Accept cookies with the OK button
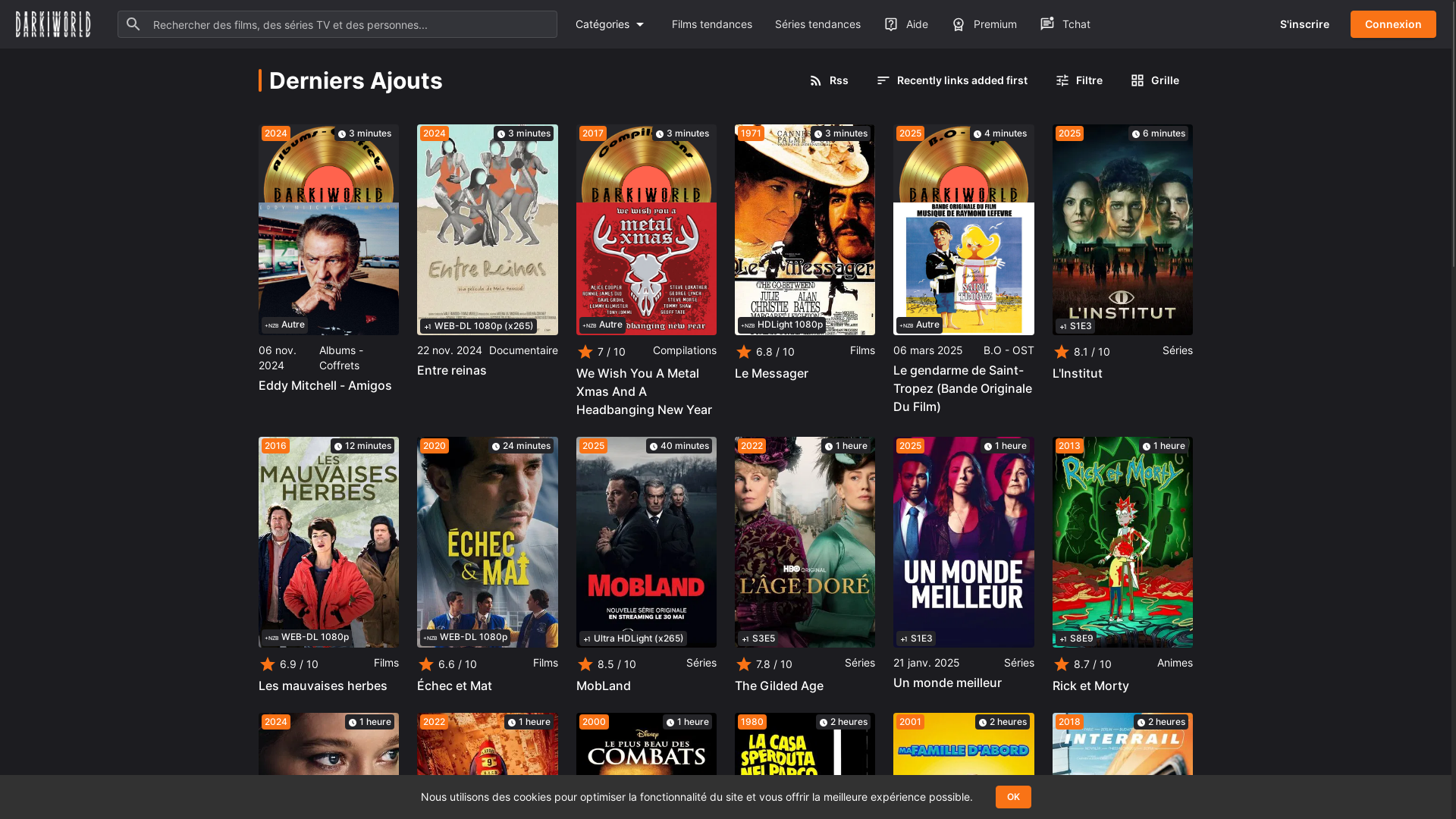The image size is (1456, 819). [x=1013, y=797]
